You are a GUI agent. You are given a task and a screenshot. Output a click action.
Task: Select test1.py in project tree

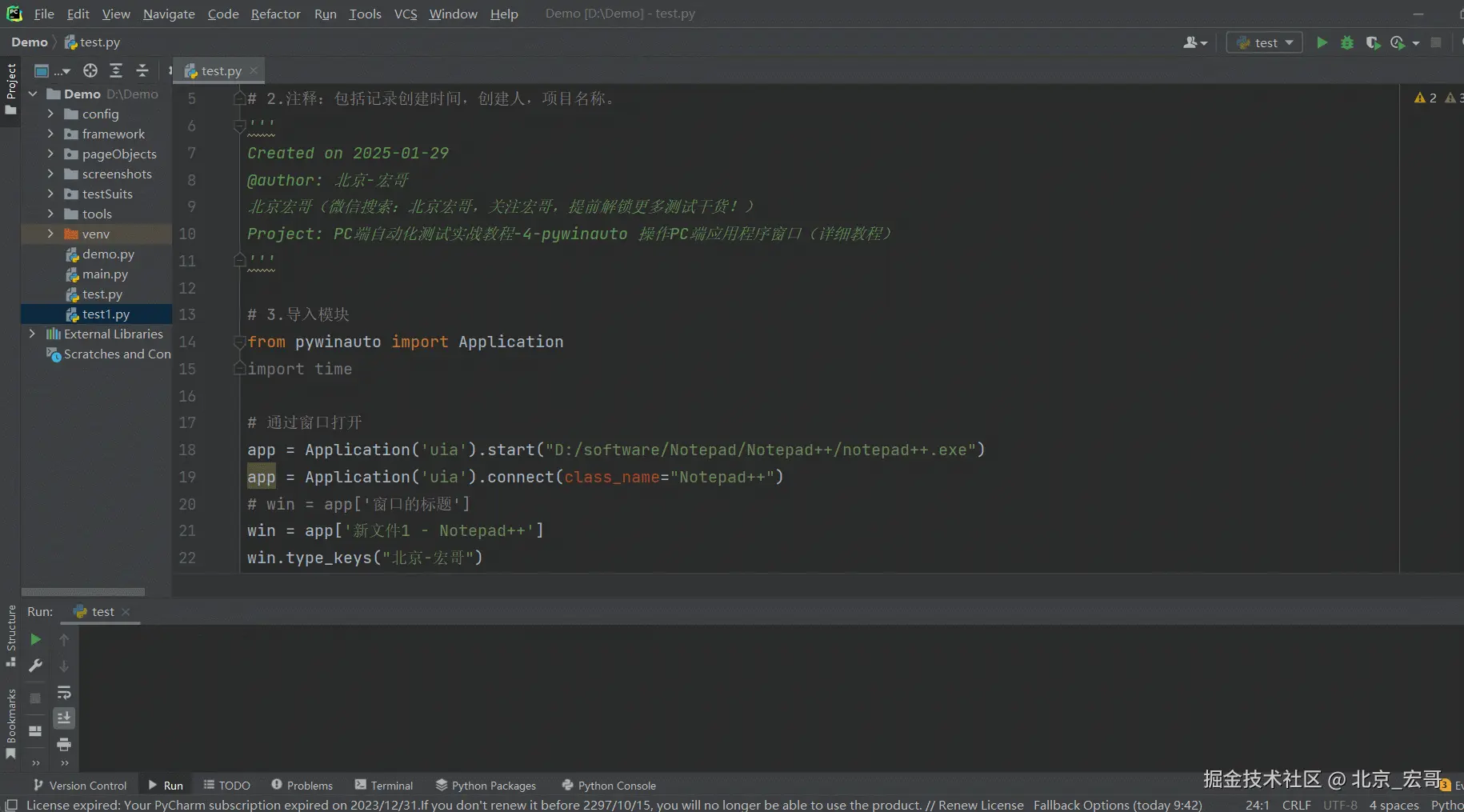click(96, 314)
